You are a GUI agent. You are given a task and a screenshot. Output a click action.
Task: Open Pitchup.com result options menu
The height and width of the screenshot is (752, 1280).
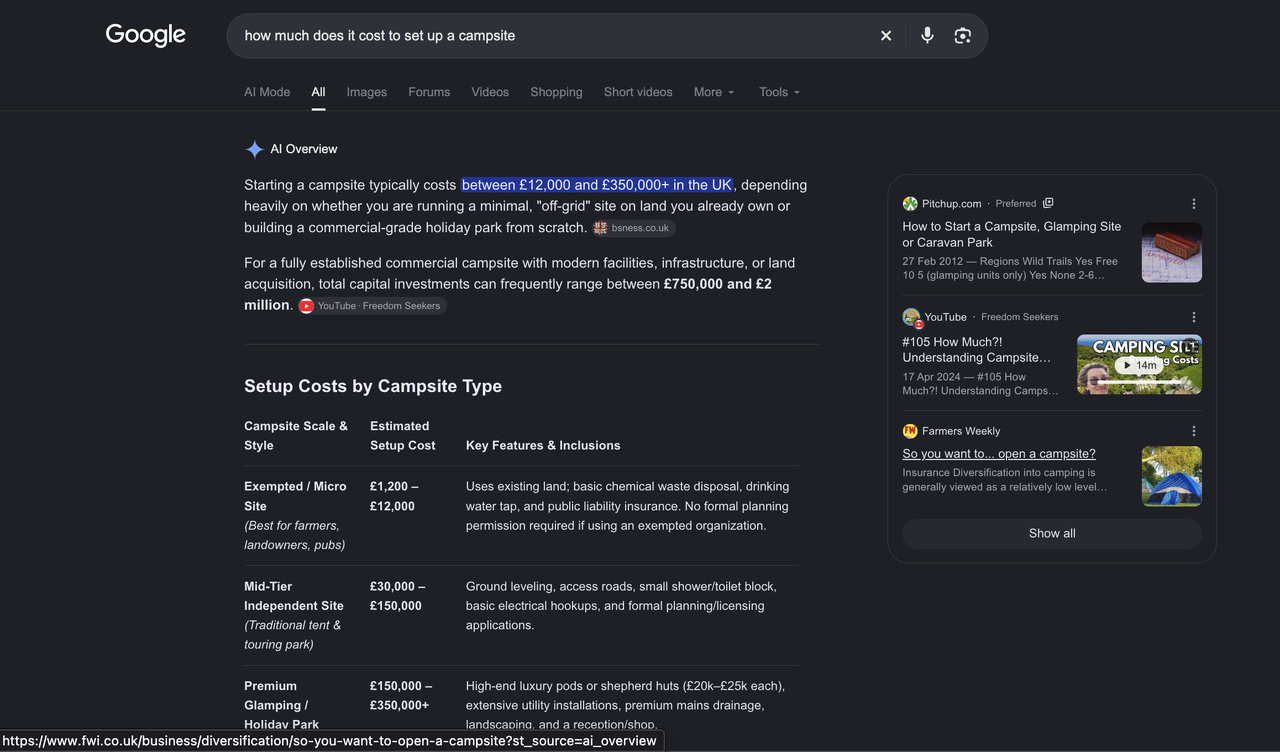(1194, 204)
